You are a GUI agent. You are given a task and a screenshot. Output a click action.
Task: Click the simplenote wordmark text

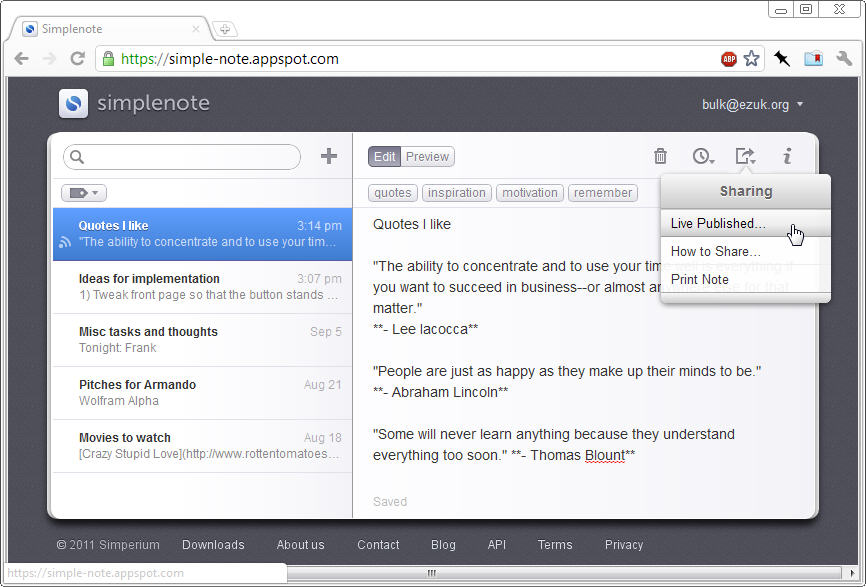(x=154, y=103)
